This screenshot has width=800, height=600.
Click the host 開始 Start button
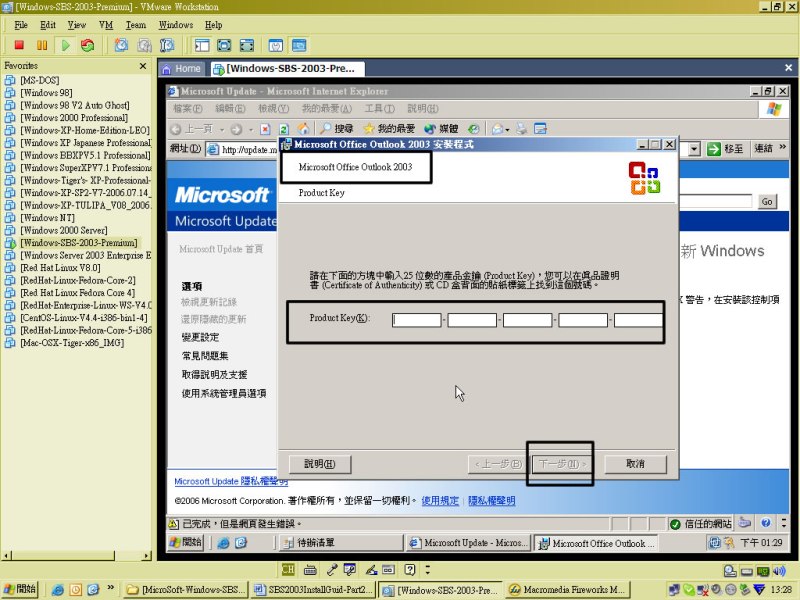point(20,589)
